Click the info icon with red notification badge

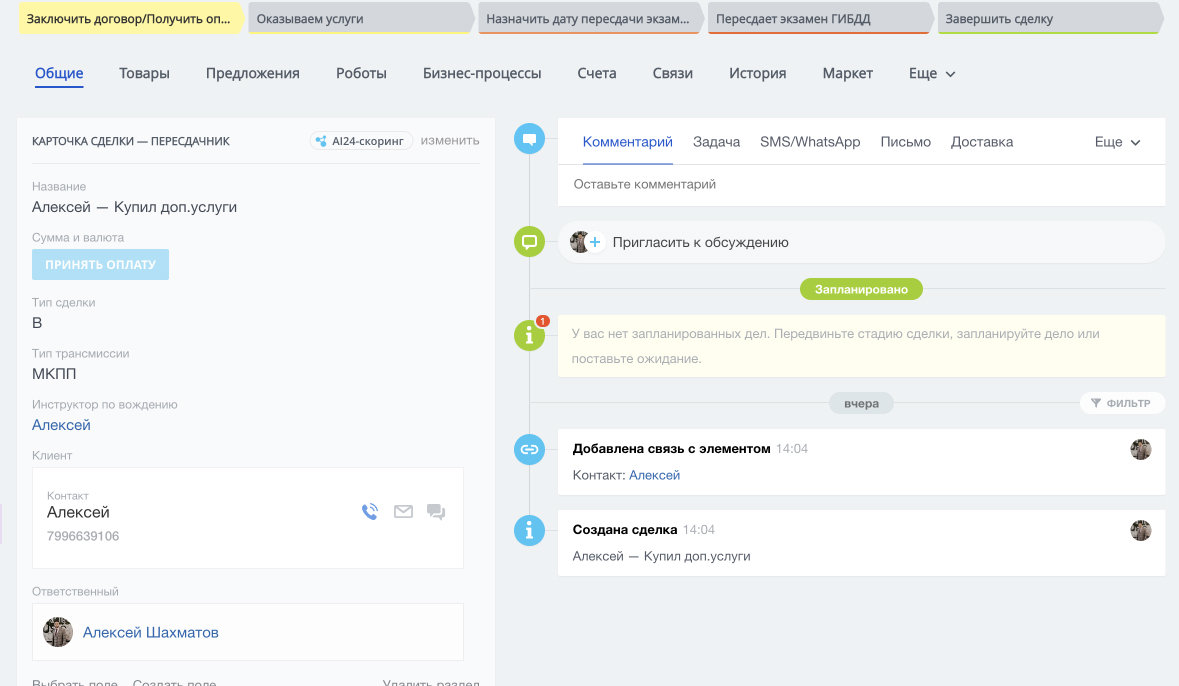(x=529, y=337)
